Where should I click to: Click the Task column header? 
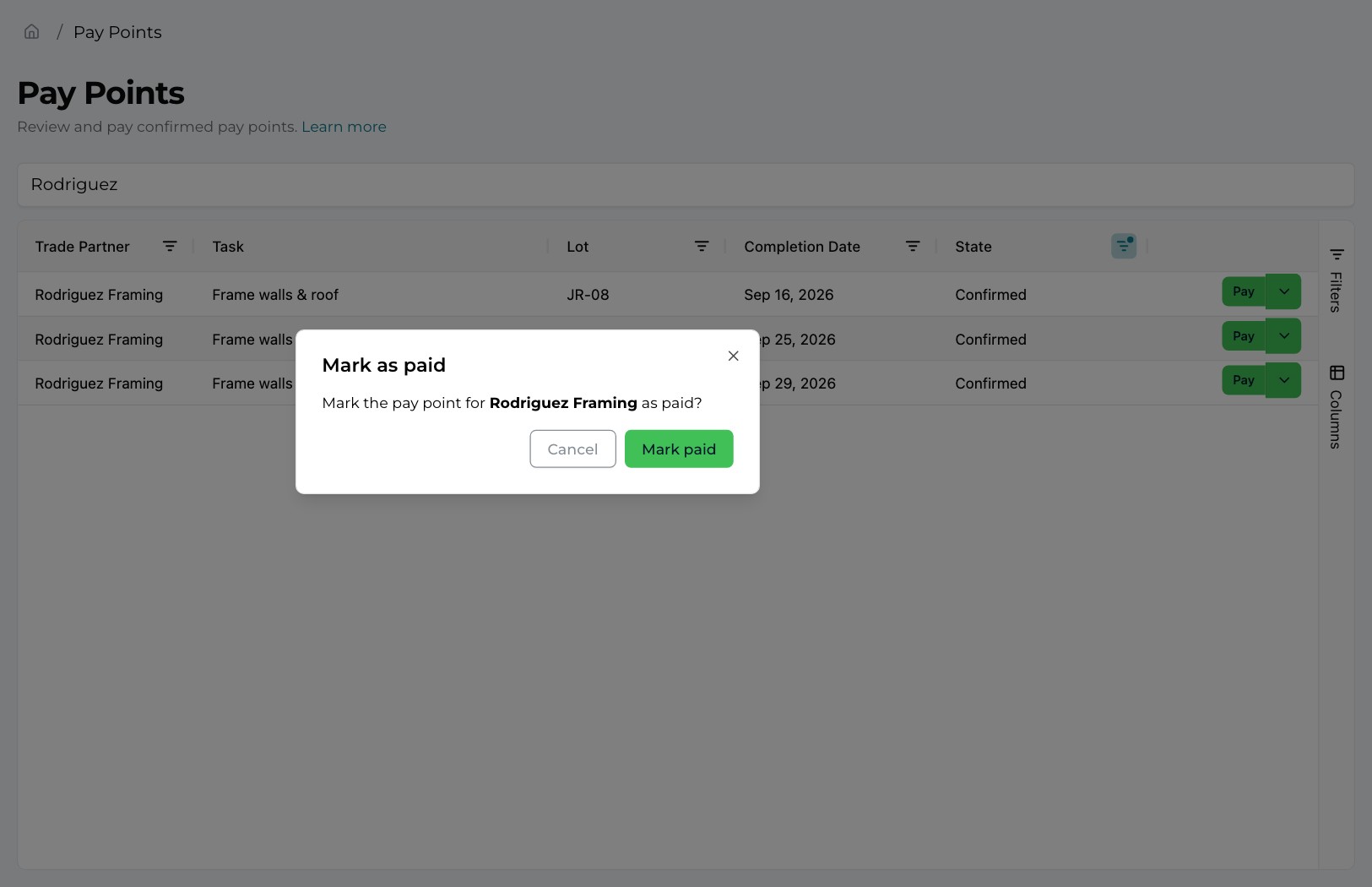pyautogui.click(x=228, y=247)
